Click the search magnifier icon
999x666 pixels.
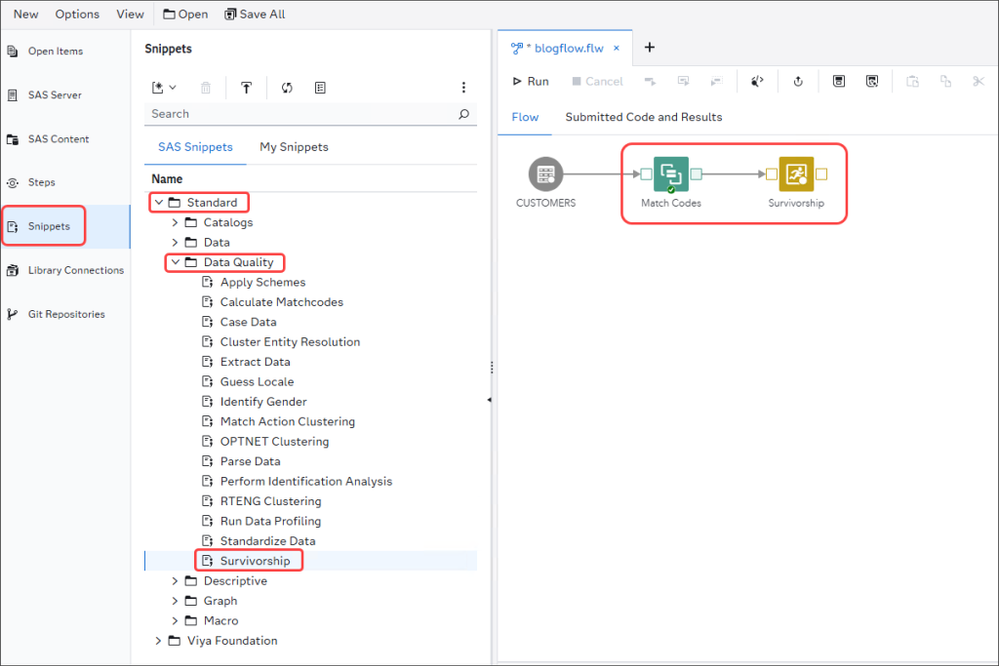coord(464,114)
